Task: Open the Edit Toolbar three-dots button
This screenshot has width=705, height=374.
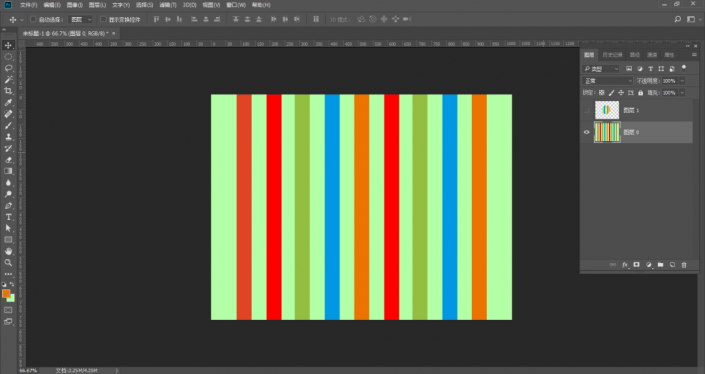Action: [8, 274]
